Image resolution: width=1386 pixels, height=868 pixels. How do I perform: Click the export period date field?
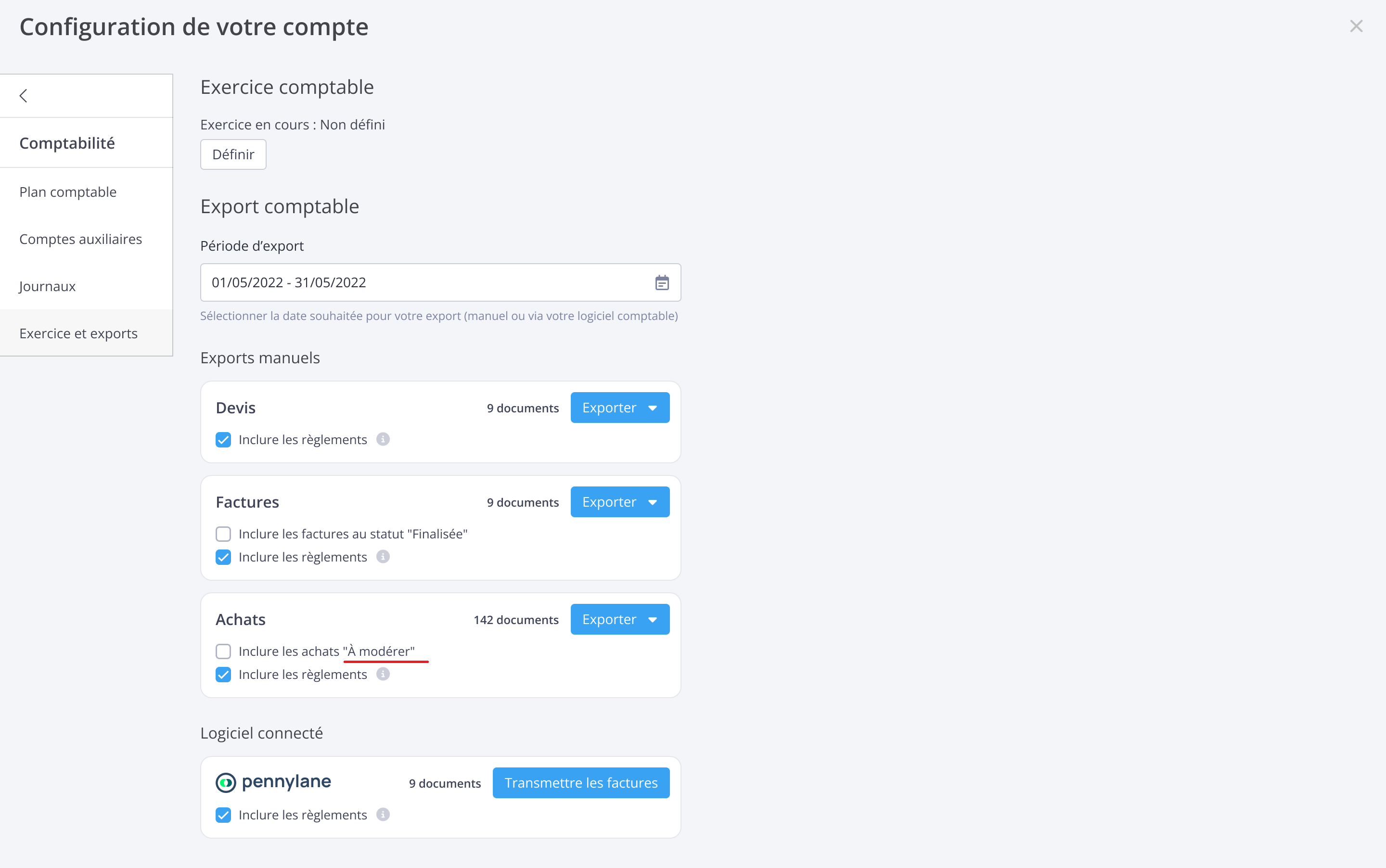[x=425, y=283]
